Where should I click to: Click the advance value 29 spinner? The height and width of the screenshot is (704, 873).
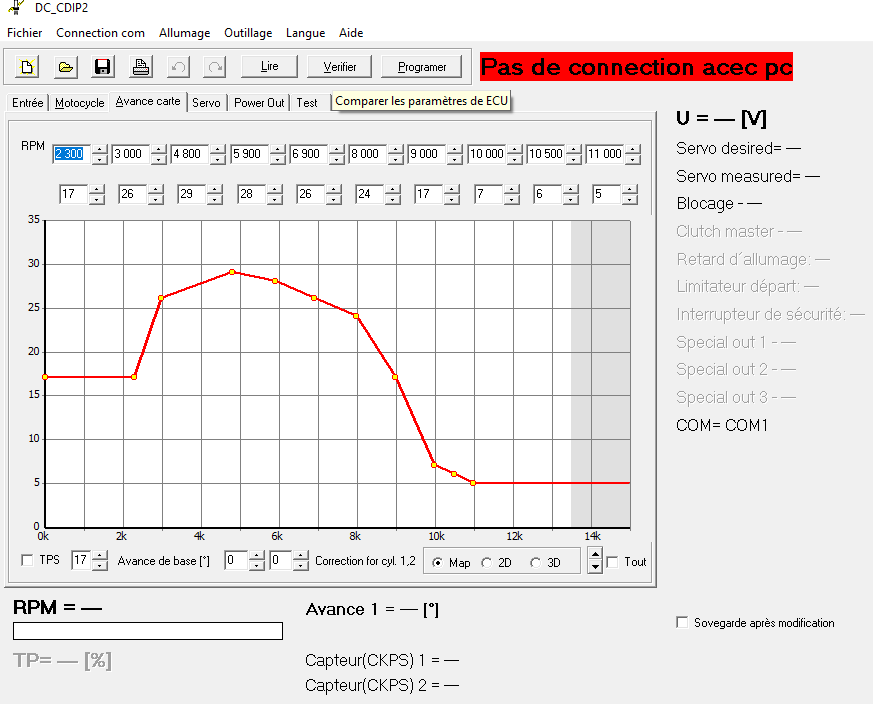click(x=214, y=194)
